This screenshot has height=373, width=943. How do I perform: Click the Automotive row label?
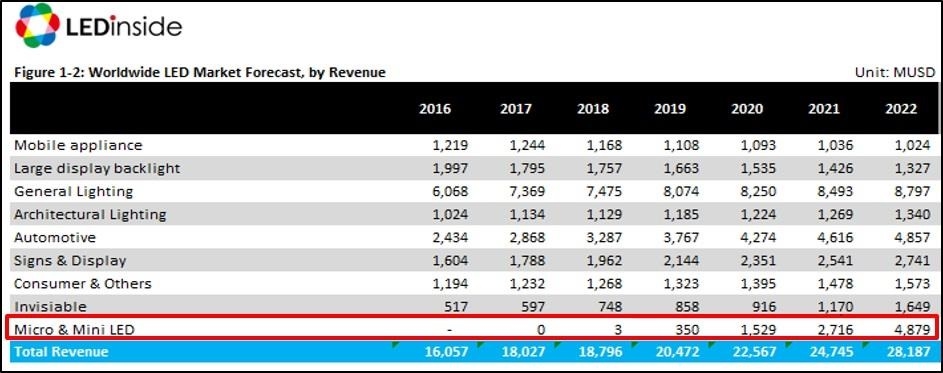(x=55, y=238)
